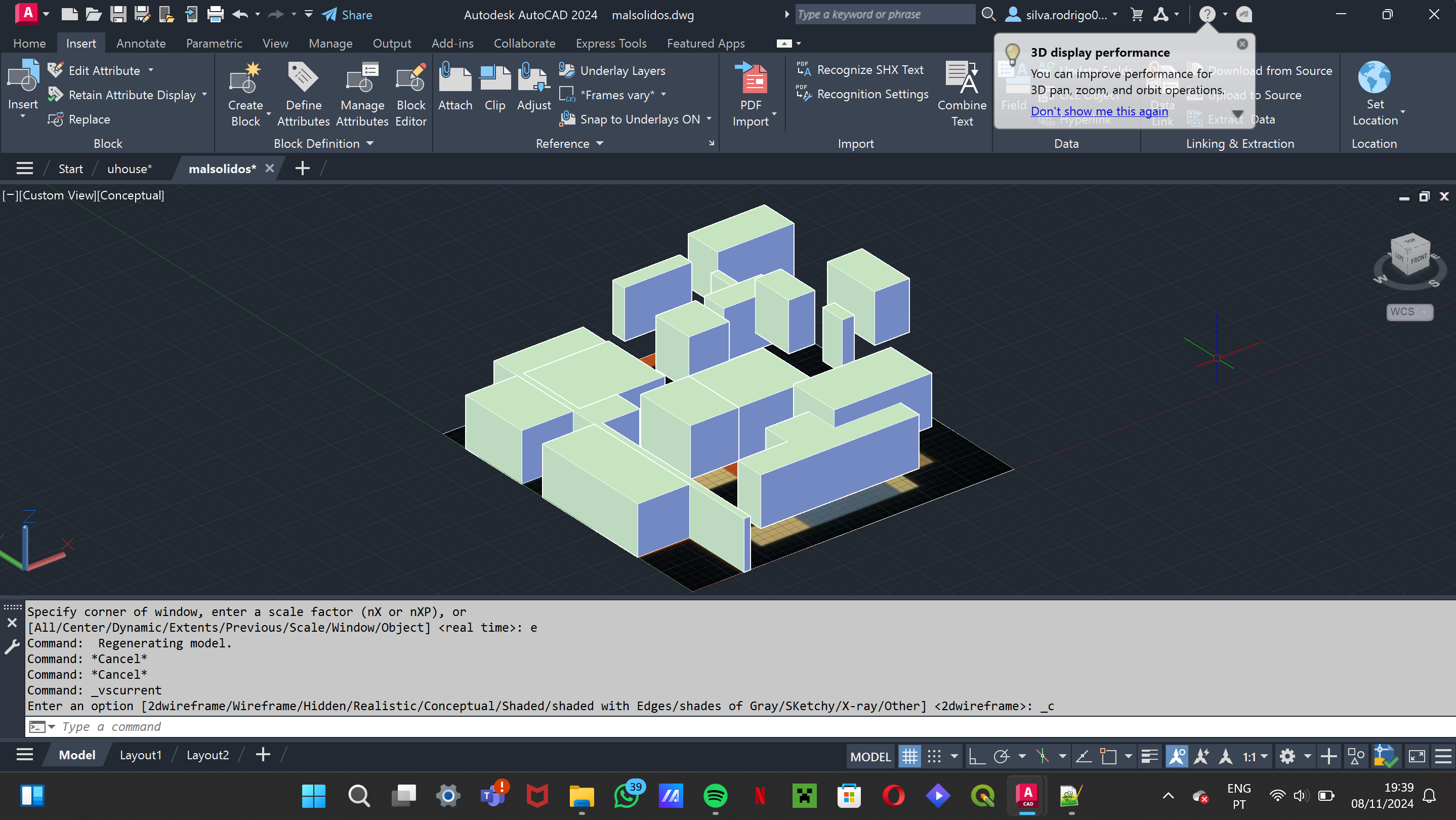
Task: Open workspace switching gear dropdown
Action: point(1307,757)
